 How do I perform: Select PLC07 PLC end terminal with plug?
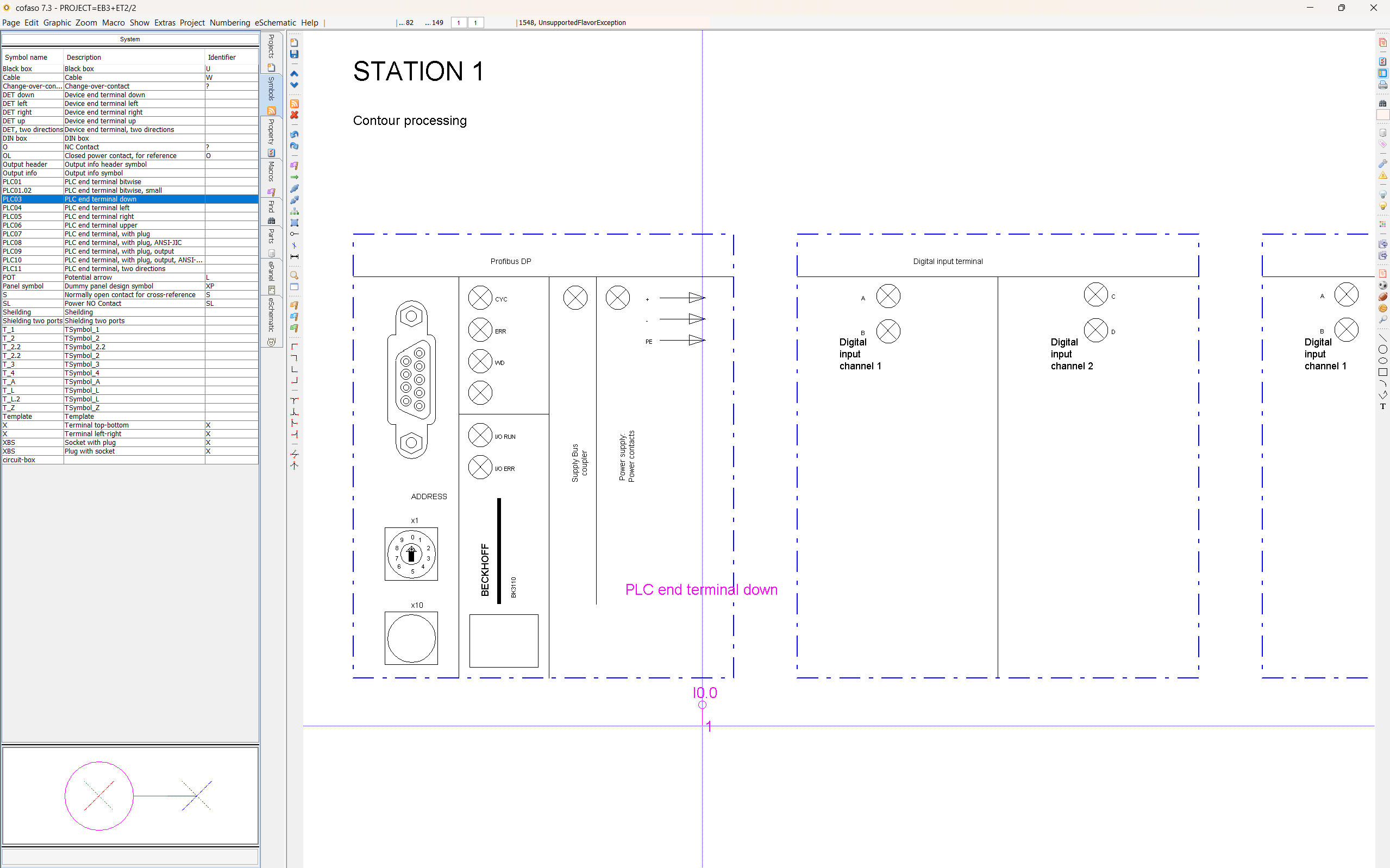tap(106, 234)
